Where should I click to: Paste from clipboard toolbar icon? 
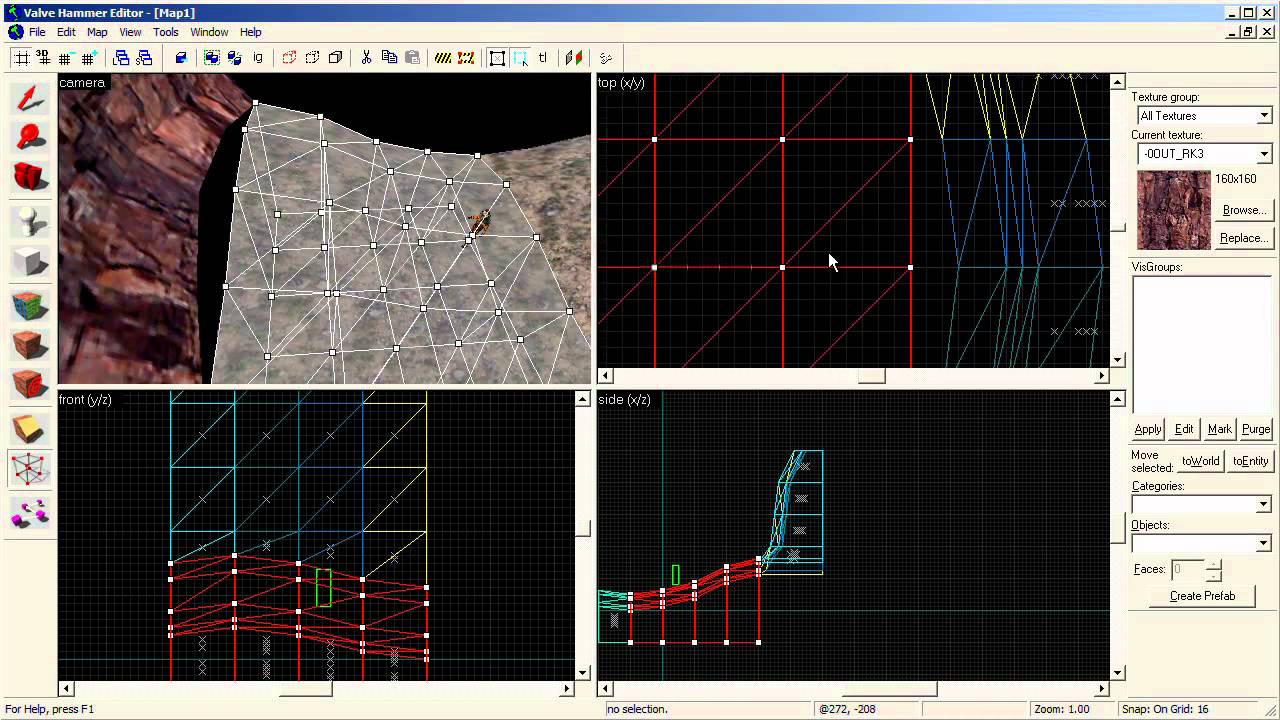click(x=412, y=58)
